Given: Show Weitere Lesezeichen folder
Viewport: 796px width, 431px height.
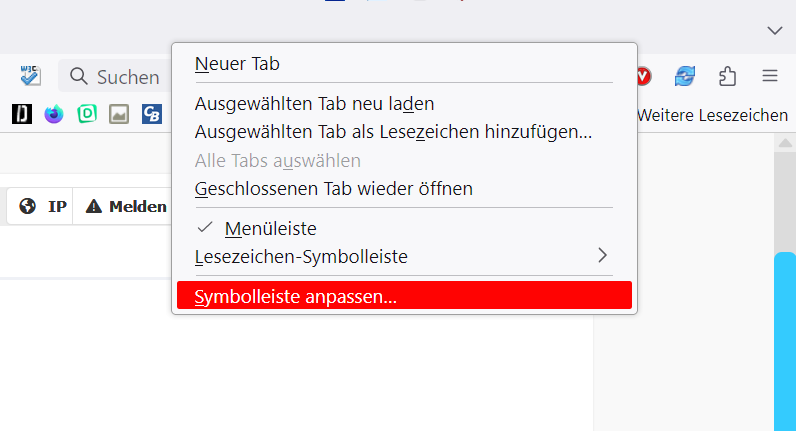Looking at the screenshot, I should click(712, 115).
